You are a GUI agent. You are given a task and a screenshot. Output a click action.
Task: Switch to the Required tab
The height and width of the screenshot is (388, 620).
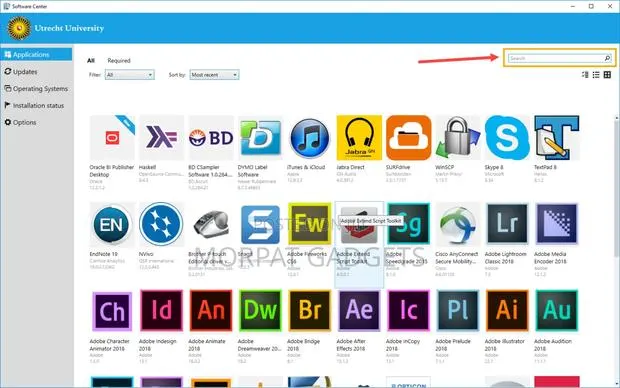[119, 61]
